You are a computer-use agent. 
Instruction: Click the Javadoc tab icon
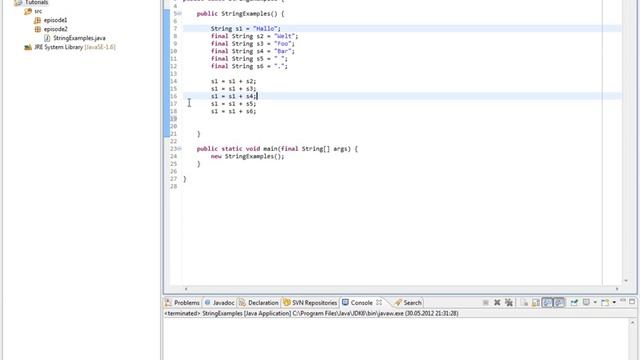coord(207,302)
